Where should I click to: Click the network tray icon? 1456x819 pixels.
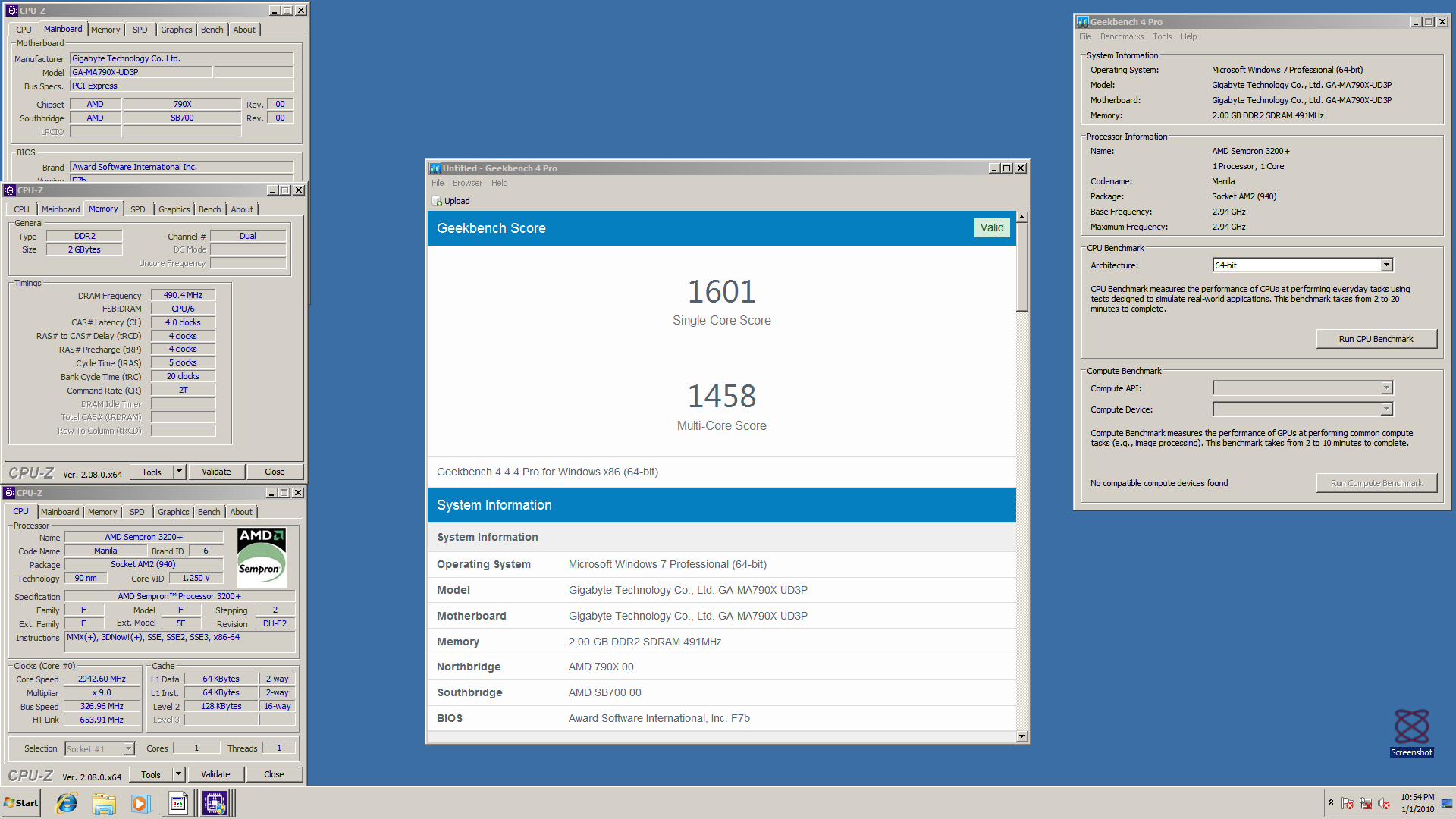[1365, 803]
